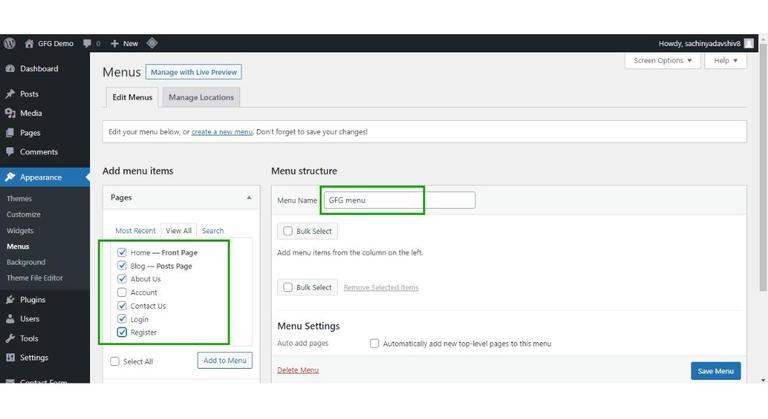This screenshot has height=419, width=768.
Task: Click the Save Menu button
Action: (715, 371)
